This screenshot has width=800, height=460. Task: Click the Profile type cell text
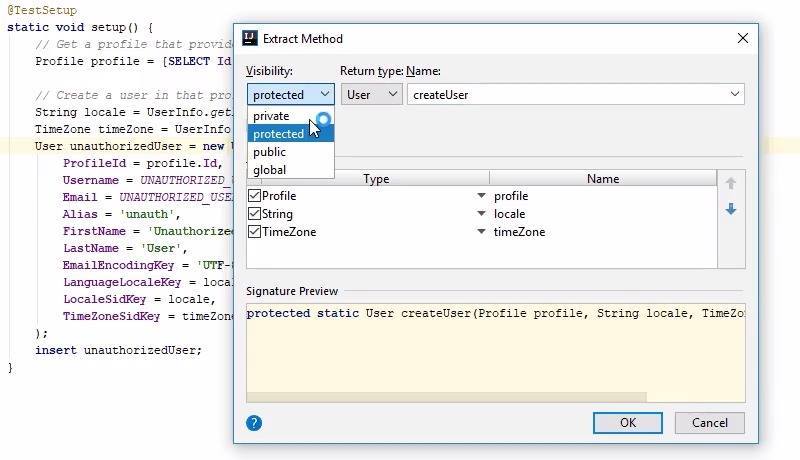279,196
